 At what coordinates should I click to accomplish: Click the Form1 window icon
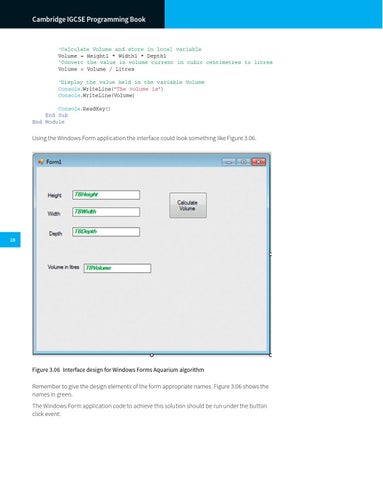41,162
